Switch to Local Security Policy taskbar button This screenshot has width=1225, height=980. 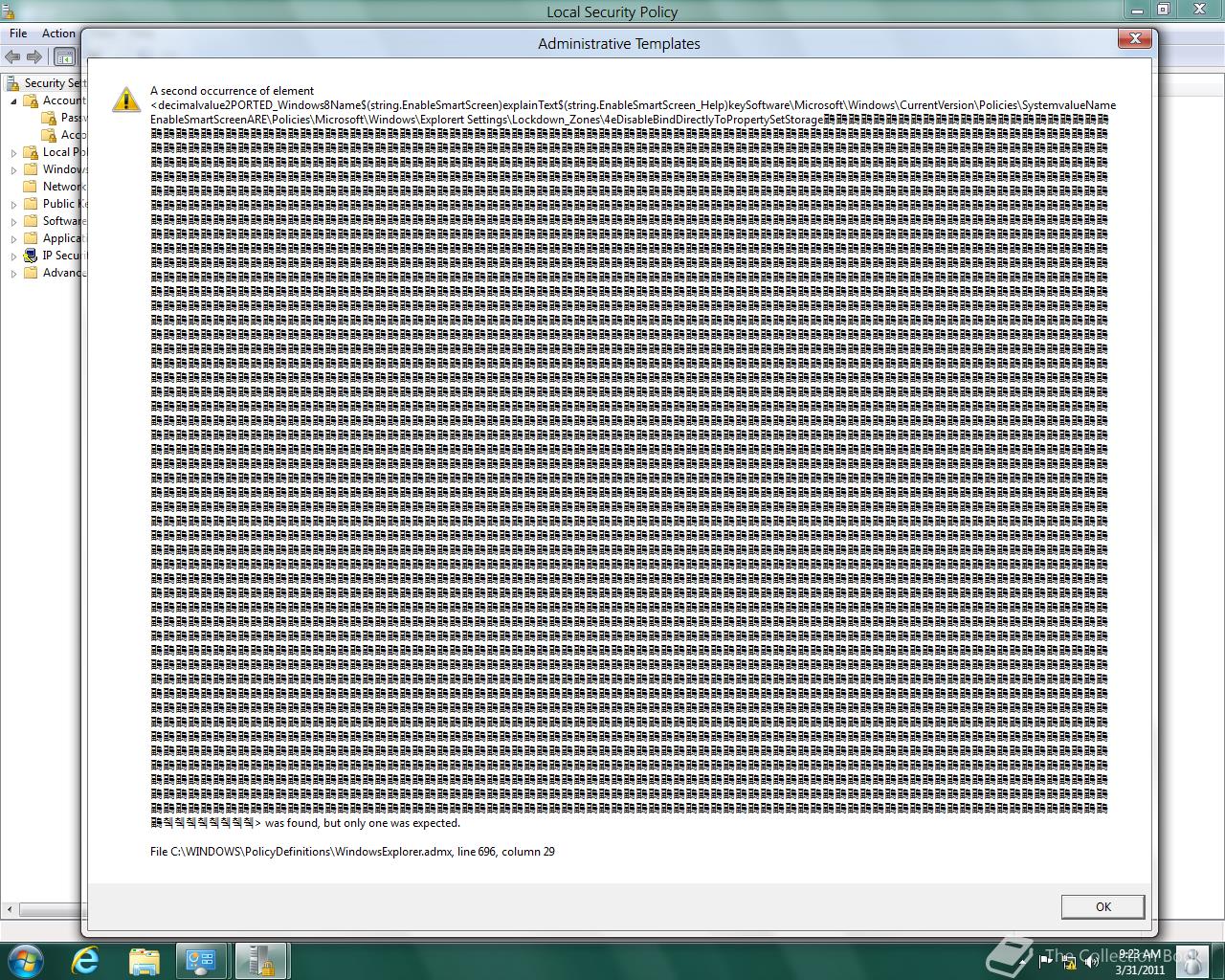[x=261, y=960]
